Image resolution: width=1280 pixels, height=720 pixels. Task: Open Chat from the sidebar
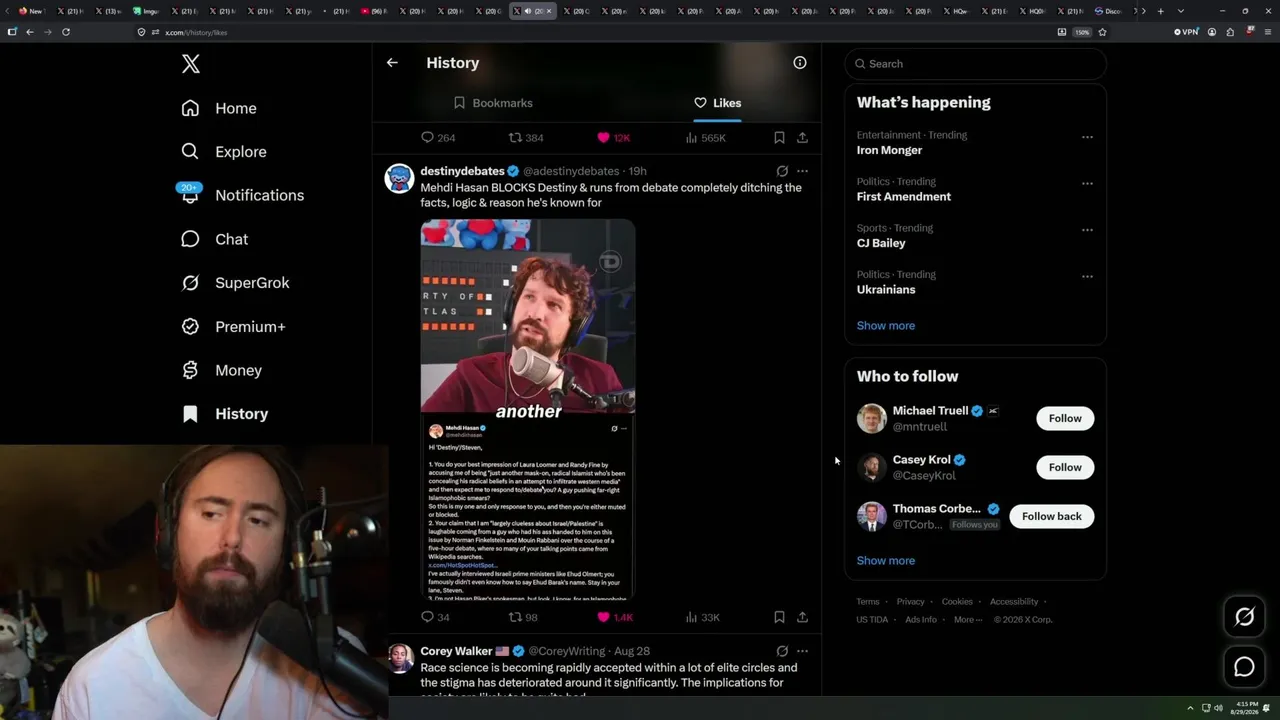click(x=214, y=239)
